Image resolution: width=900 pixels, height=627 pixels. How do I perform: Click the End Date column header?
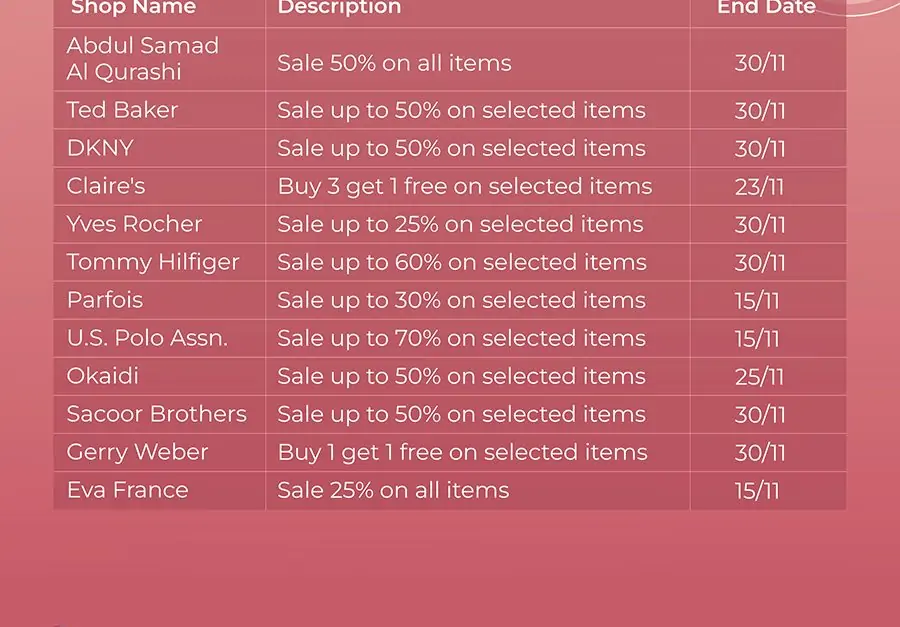click(766, 7)
